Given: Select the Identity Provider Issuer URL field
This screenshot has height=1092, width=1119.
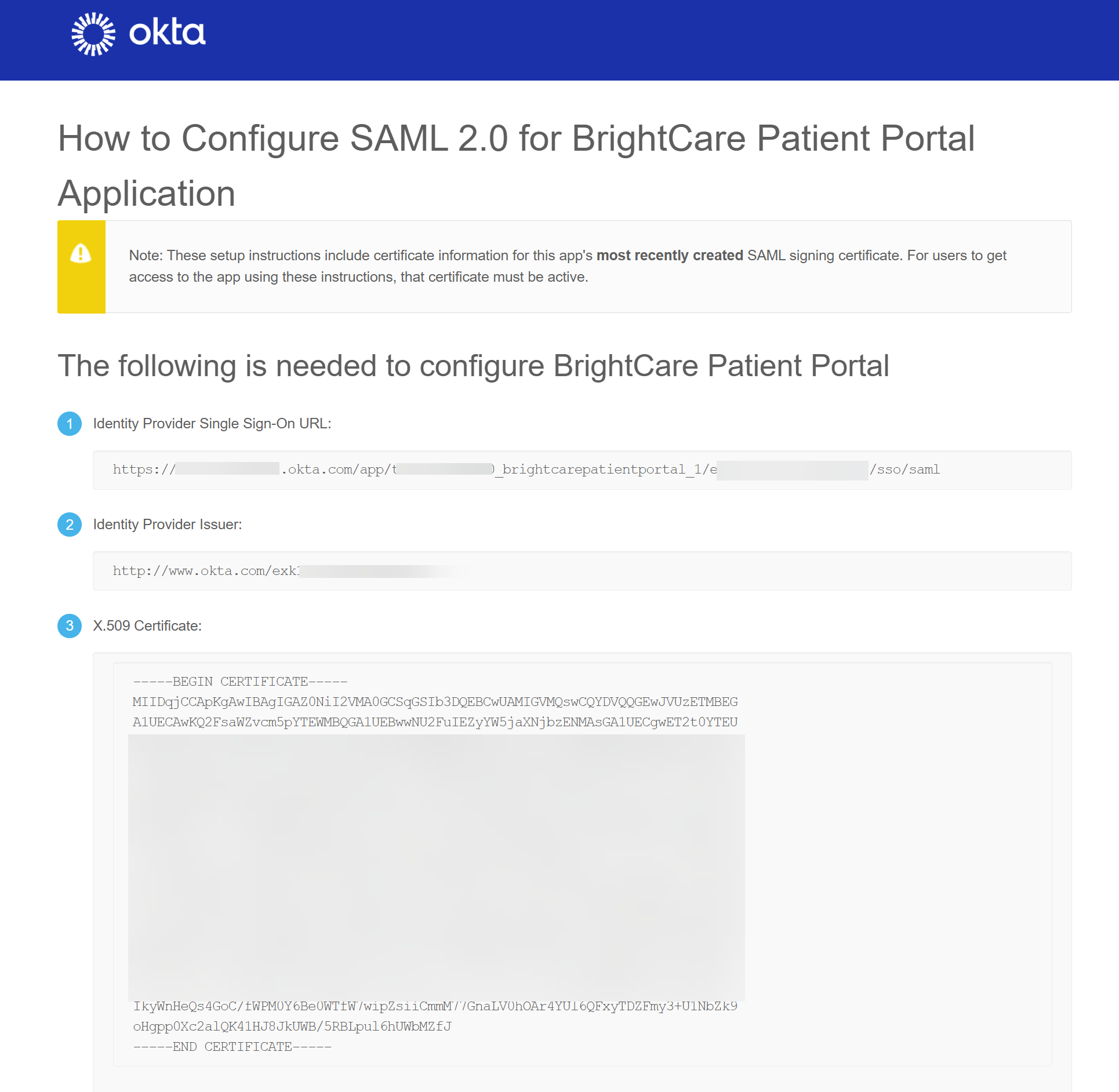Looking at the screenshot, I should [x=582, y=571].
